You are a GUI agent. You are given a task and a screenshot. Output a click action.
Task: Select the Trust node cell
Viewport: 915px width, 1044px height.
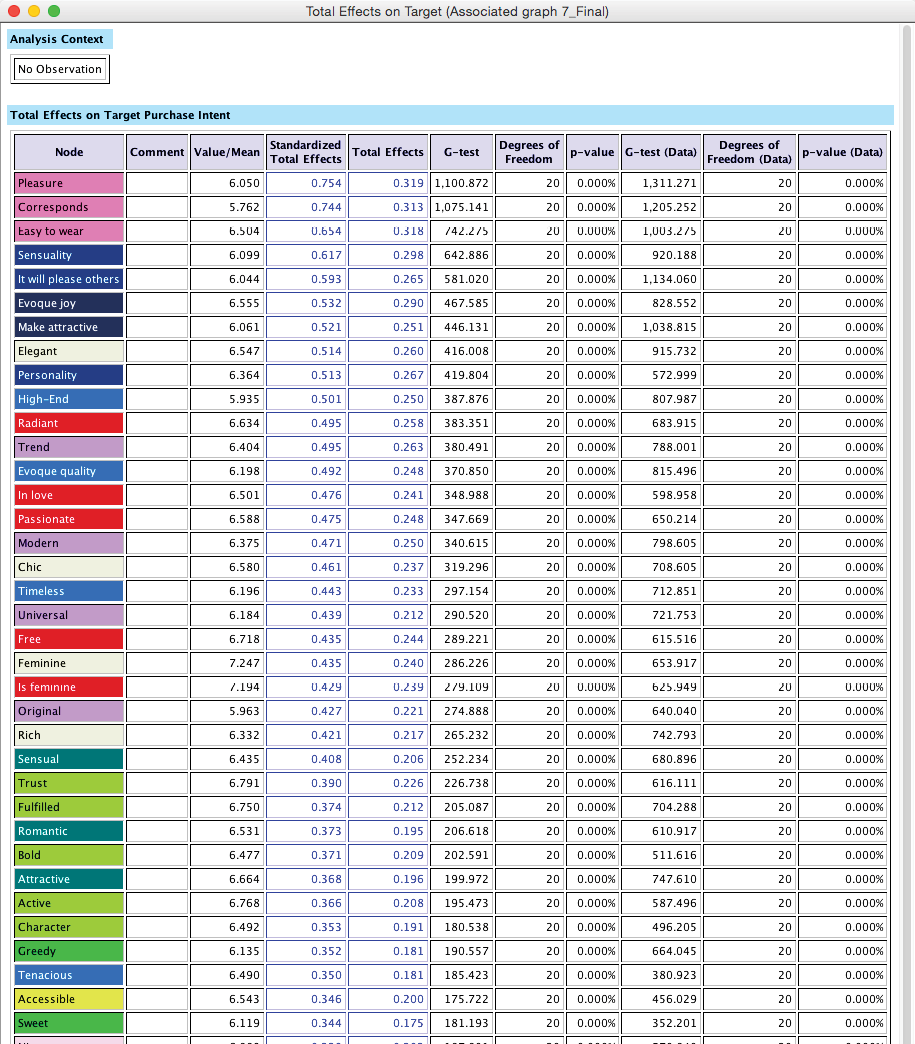pyautogui.click(x=69, y=782)
